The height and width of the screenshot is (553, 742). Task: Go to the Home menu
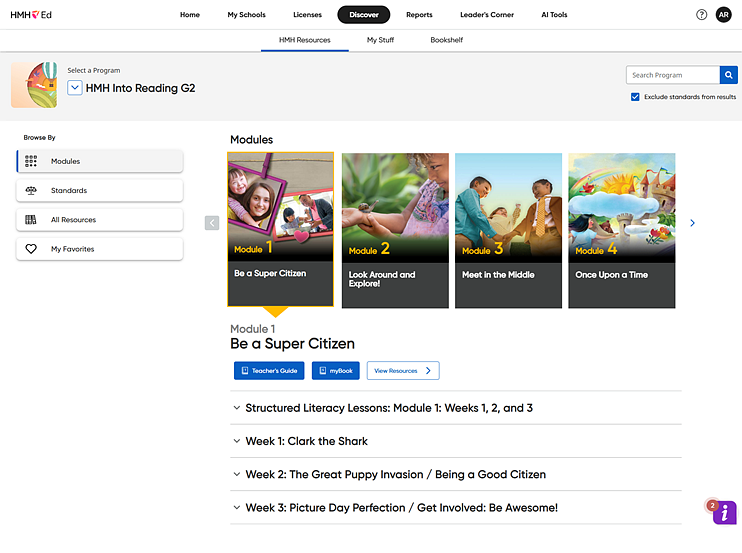(x=190, y=15)
